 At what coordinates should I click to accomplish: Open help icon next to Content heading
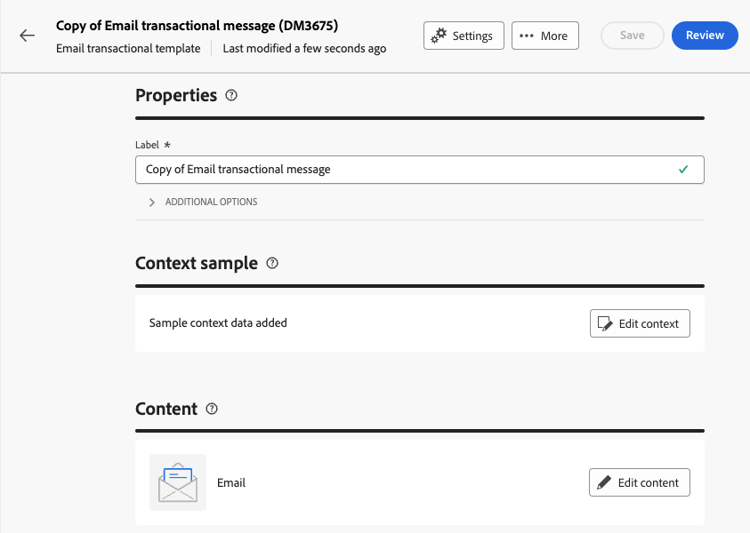[x=211, y=409]
